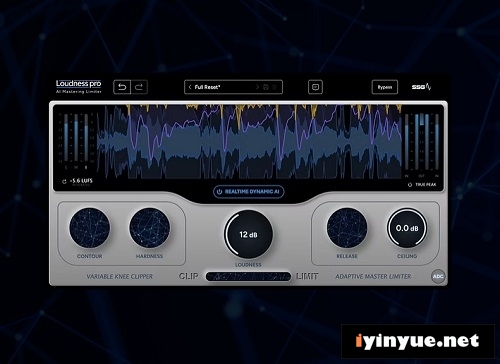Viewport: 500px width, 364px height.
Task: Click the Bypass button
Action: click(x=385, y=87)
